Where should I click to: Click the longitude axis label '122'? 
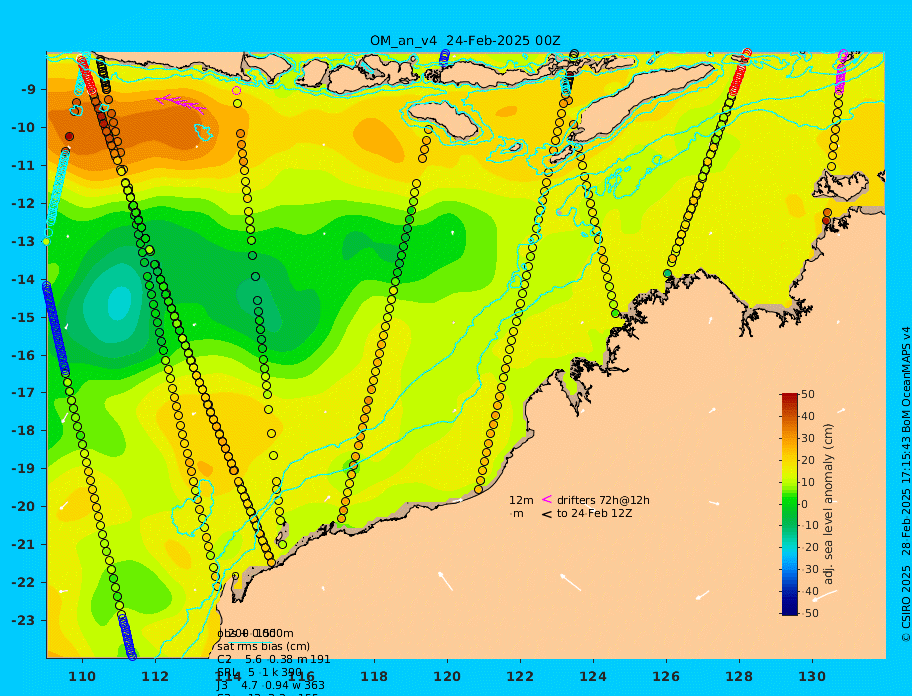(x=521, y=677)
